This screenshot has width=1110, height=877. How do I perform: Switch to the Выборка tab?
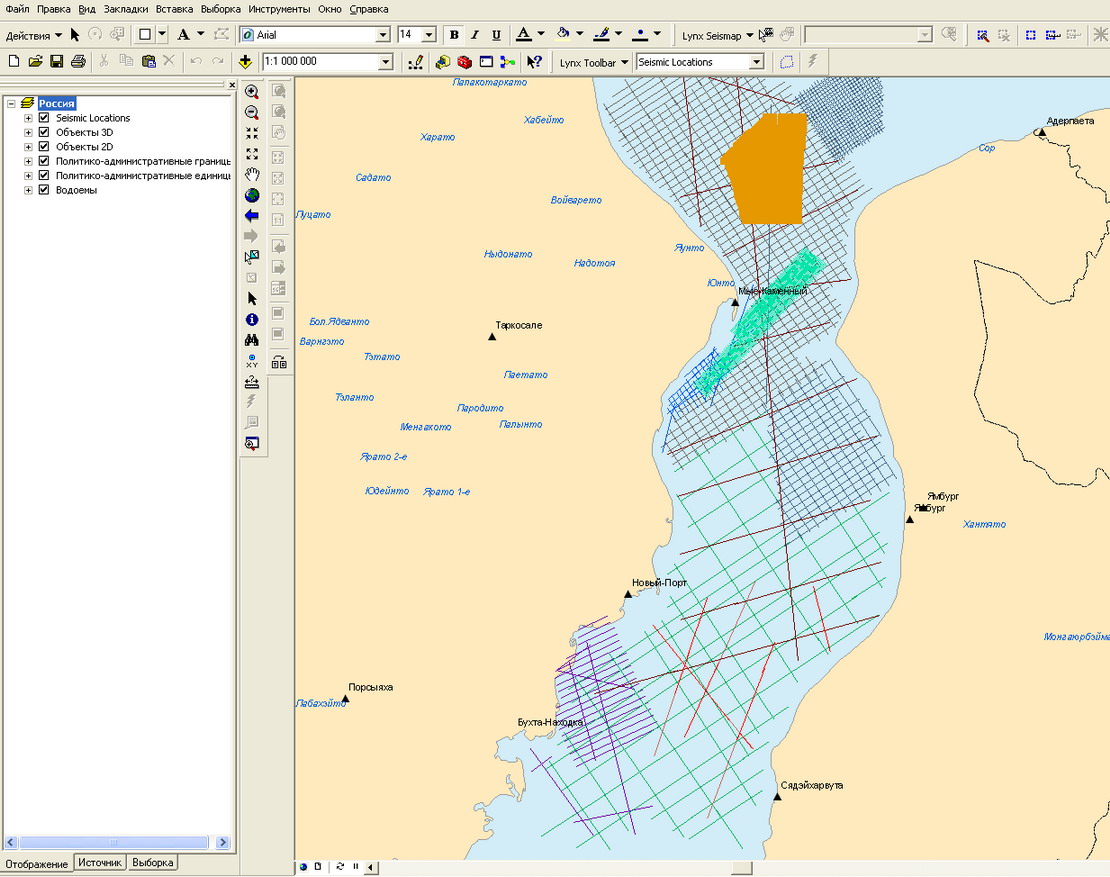coord(153,863)
